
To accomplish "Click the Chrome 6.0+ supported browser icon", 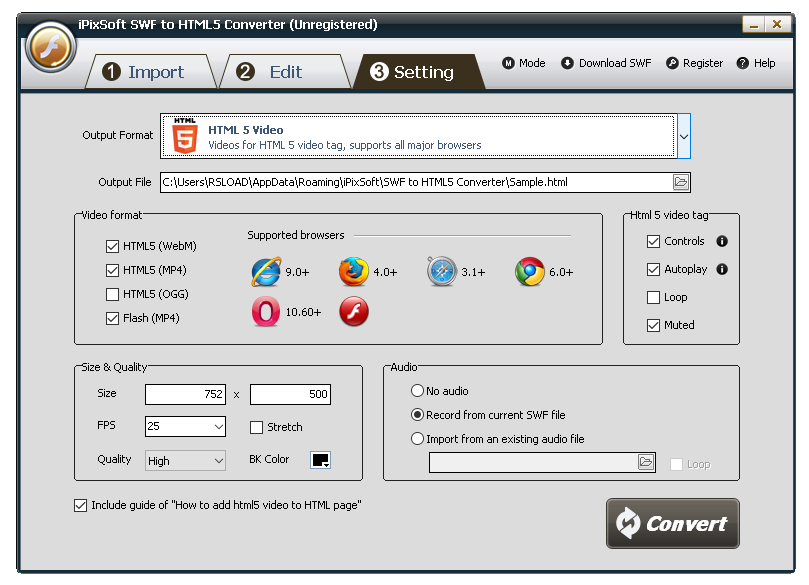I will [x=528, y=271].
